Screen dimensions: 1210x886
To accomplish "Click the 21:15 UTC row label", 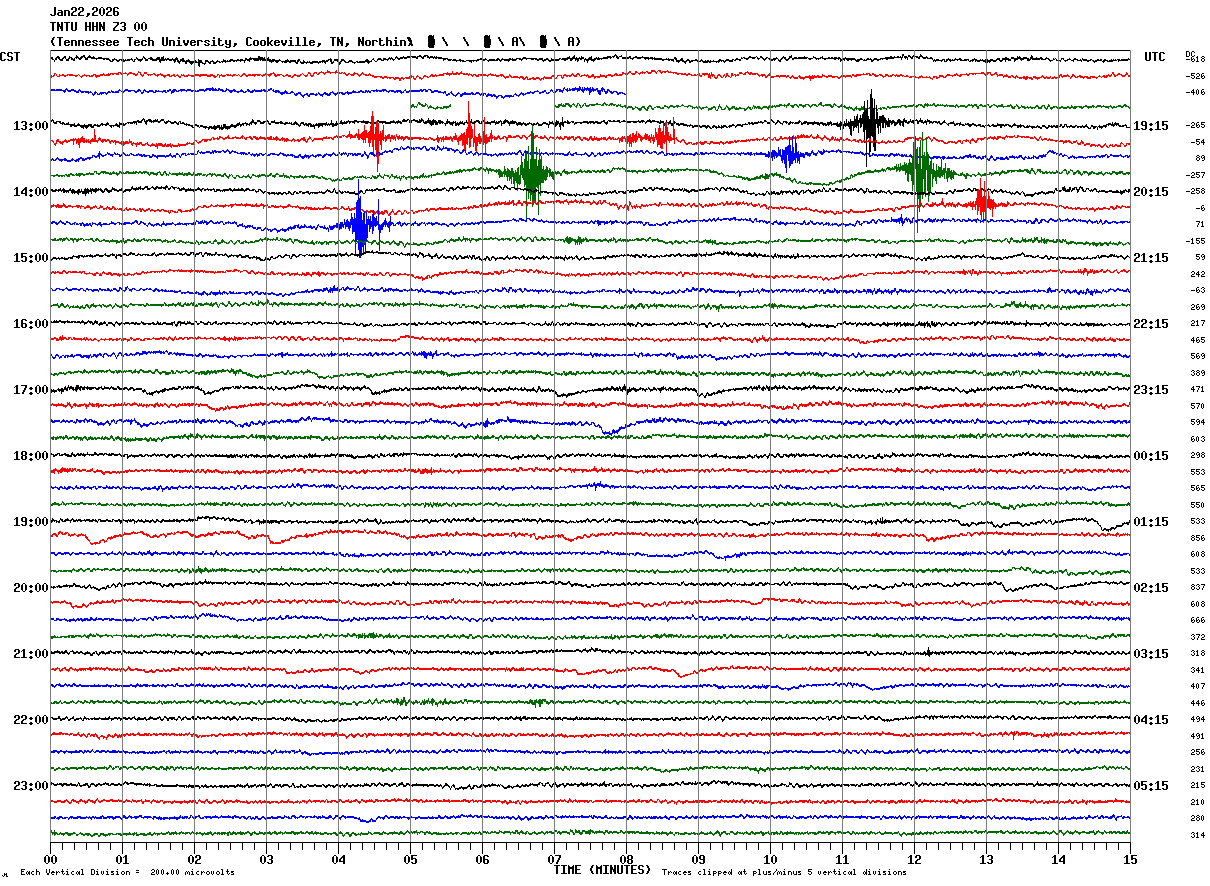I will point(1151,258).
